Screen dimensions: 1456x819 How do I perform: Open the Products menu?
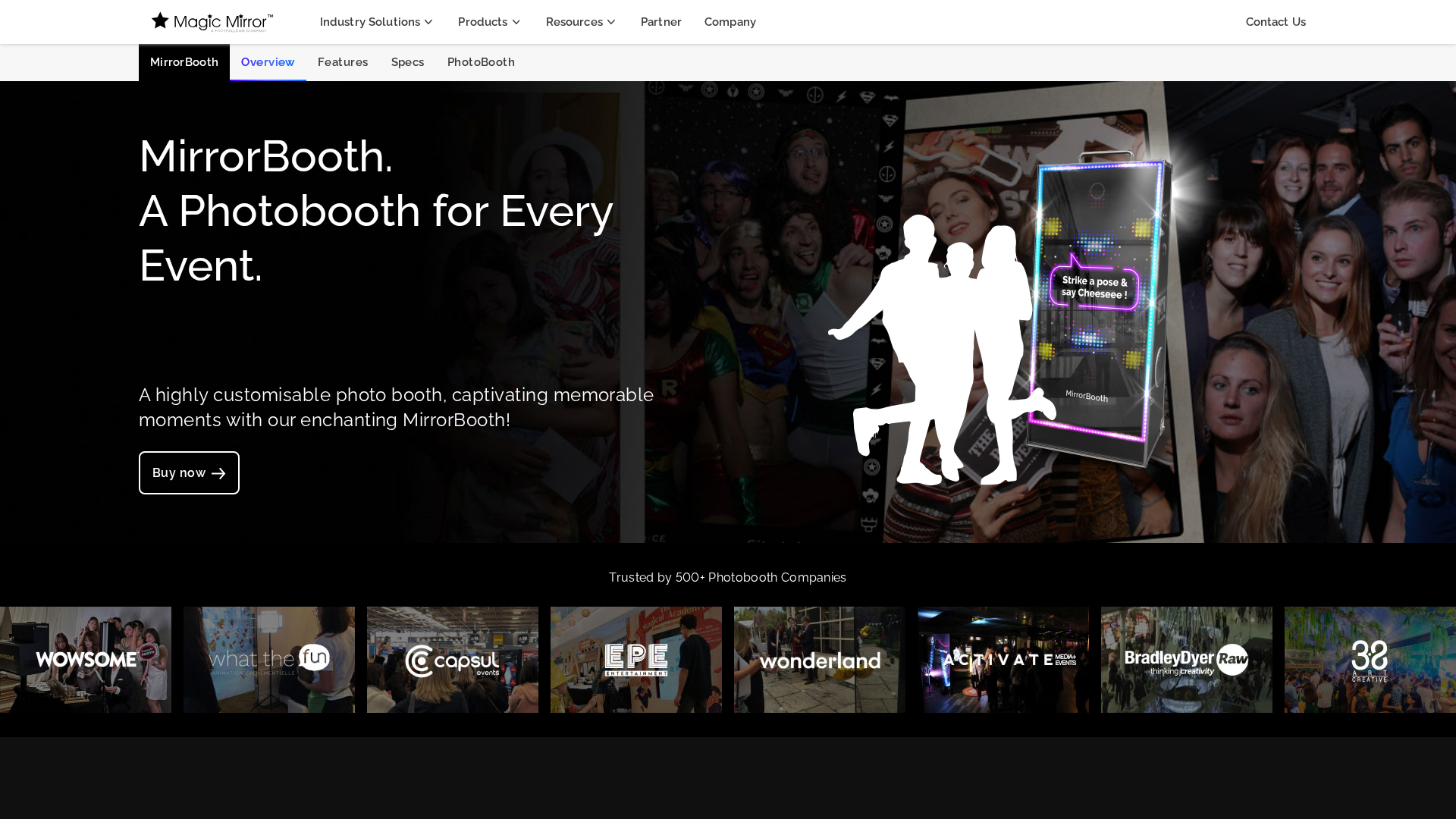coord(490,22)
